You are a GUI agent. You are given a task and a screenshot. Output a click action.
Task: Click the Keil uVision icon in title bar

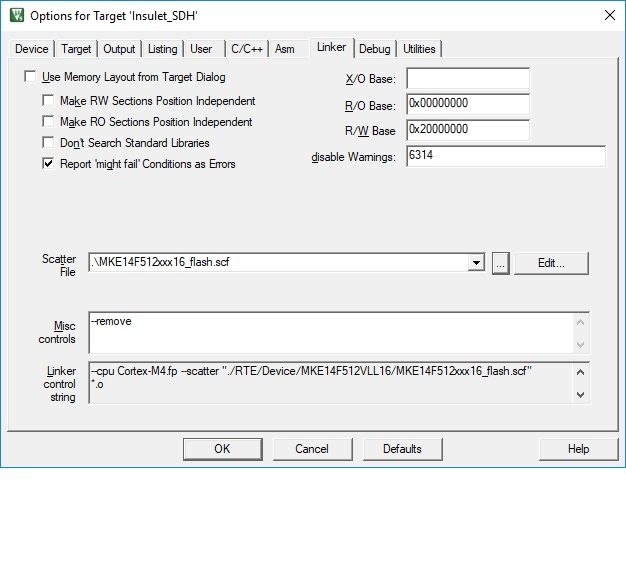coord(16,15)
